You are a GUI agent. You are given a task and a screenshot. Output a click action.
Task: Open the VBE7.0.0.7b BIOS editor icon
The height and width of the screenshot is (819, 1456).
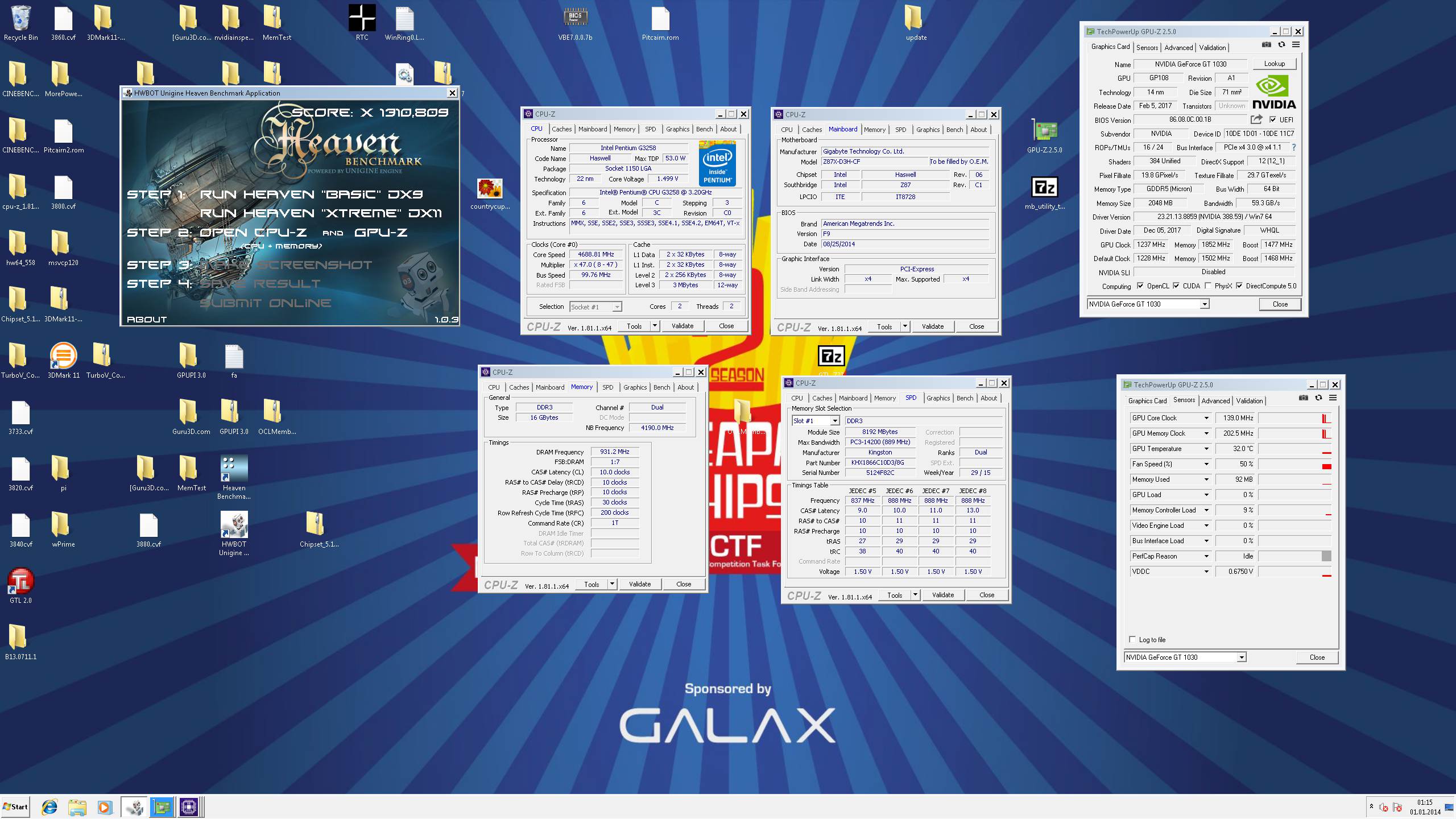[575, 23]
